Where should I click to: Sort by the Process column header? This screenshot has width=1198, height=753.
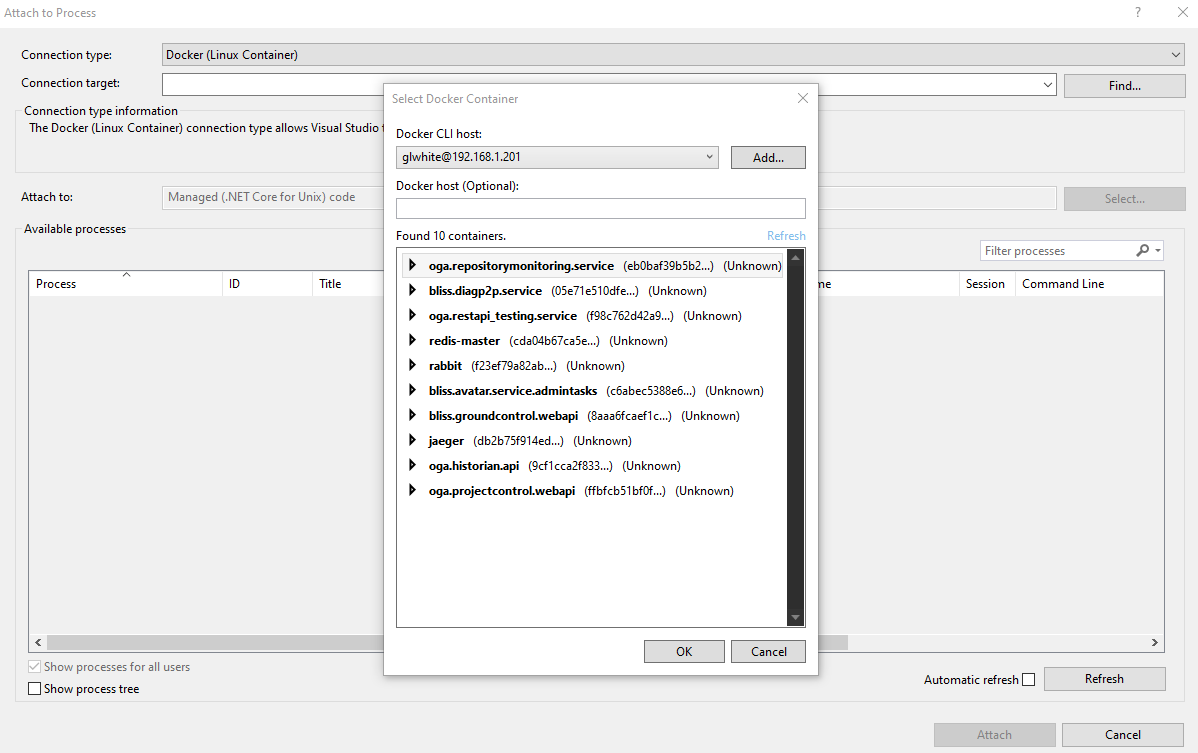click(x=126, y=283)
